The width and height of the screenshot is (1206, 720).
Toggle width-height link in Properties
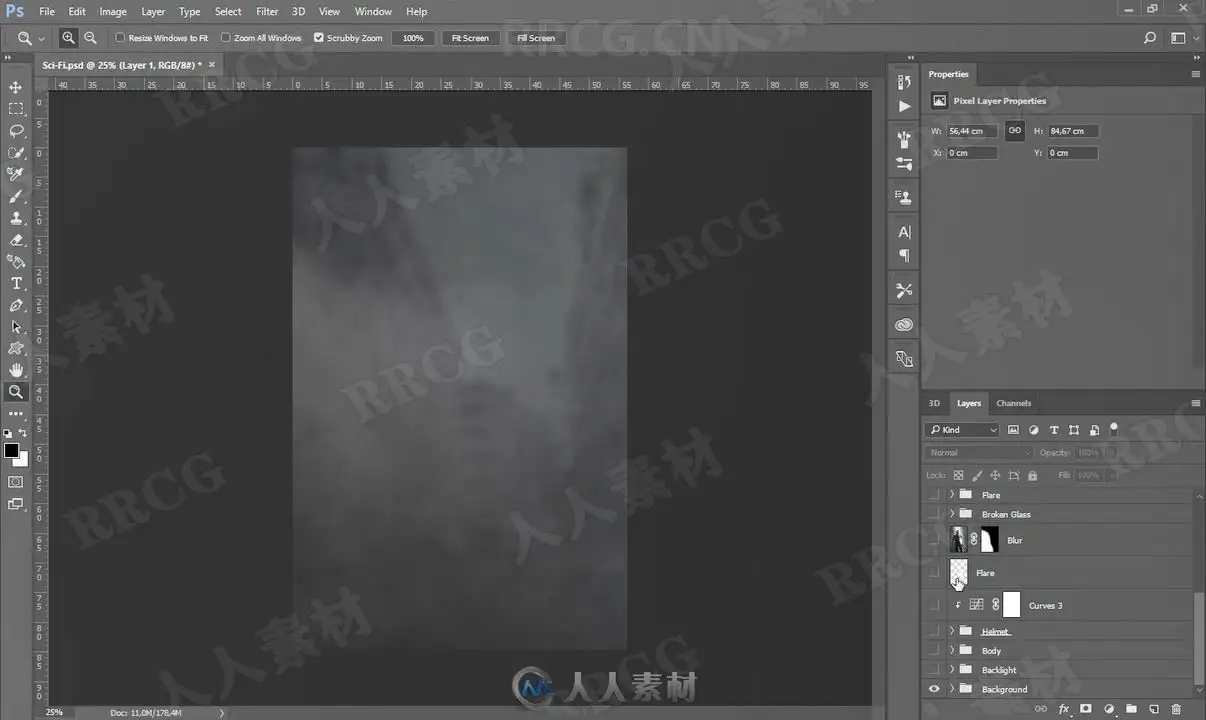click(x=1014, y=131)
